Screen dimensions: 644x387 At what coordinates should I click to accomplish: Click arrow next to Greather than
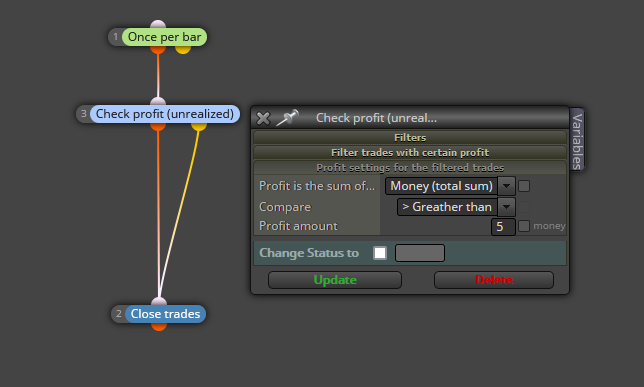(x=506, y=207)
